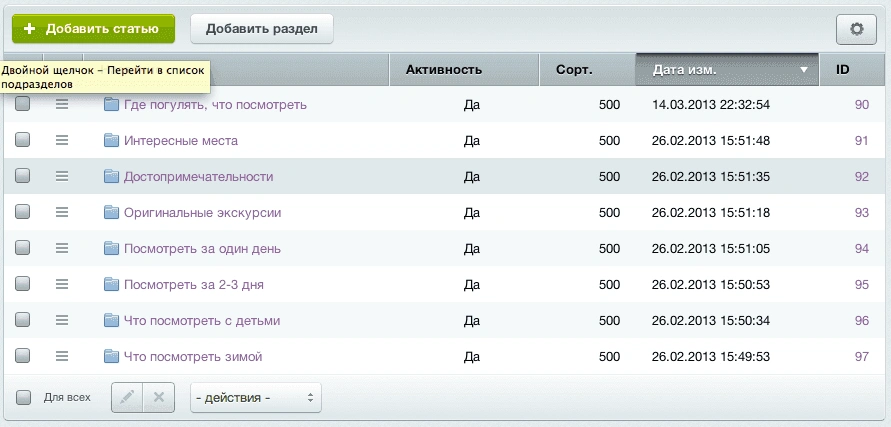Click date 26.02.2013 15:51:35

point(711,177)
